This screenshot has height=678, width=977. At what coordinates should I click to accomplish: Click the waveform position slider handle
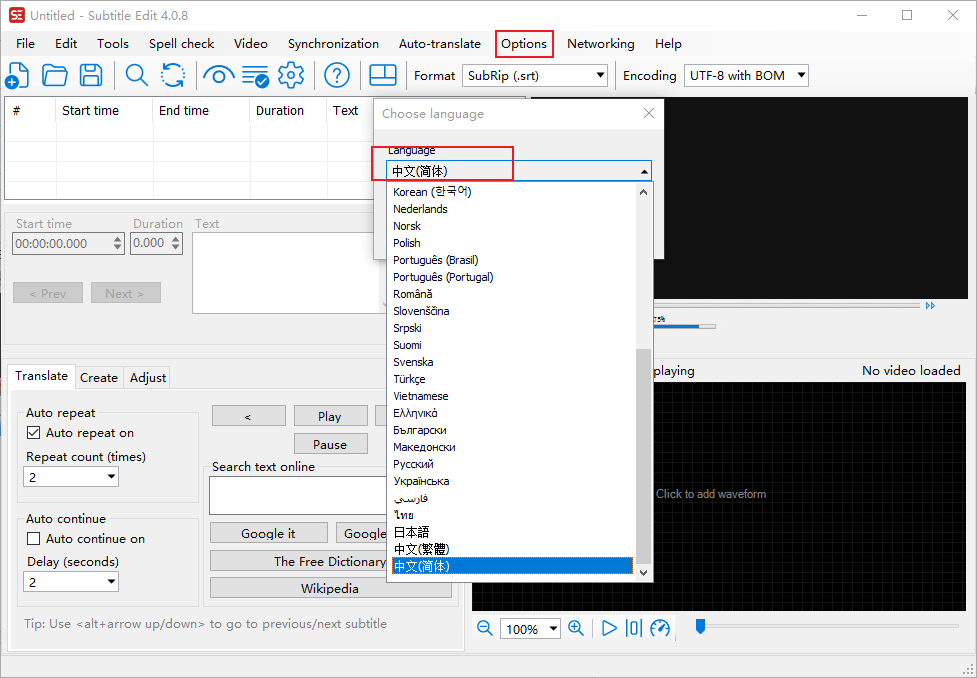(700, 626)
